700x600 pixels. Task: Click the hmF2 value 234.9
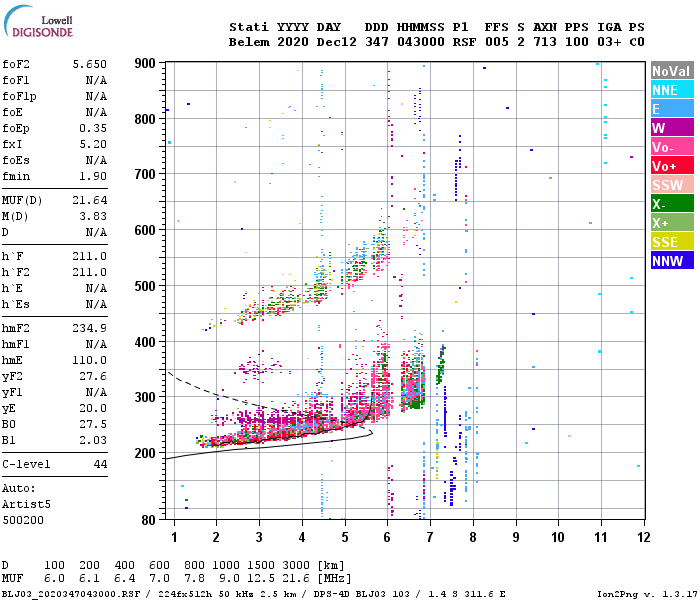(x=90, y=329)
